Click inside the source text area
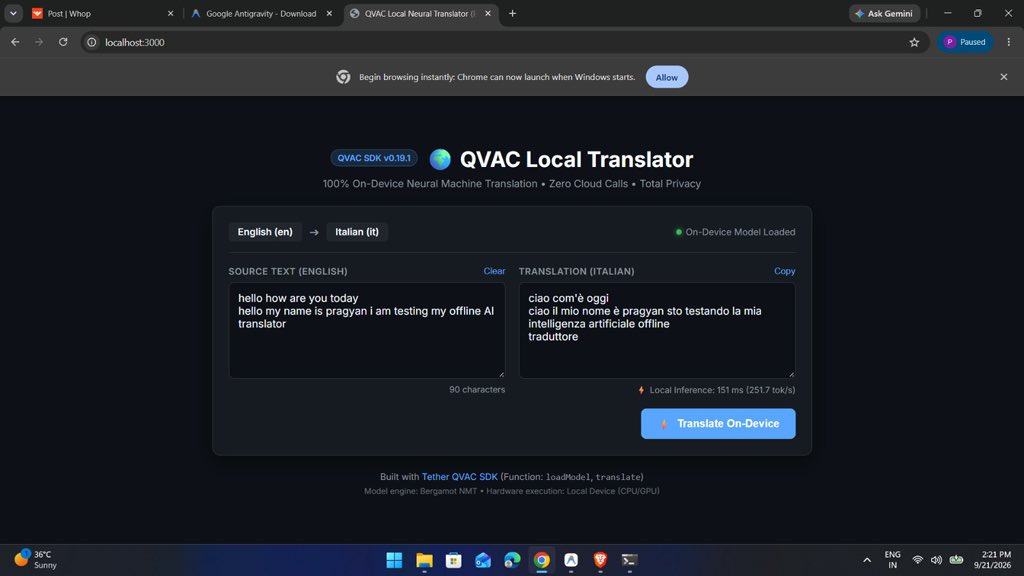 pos(367,330)
